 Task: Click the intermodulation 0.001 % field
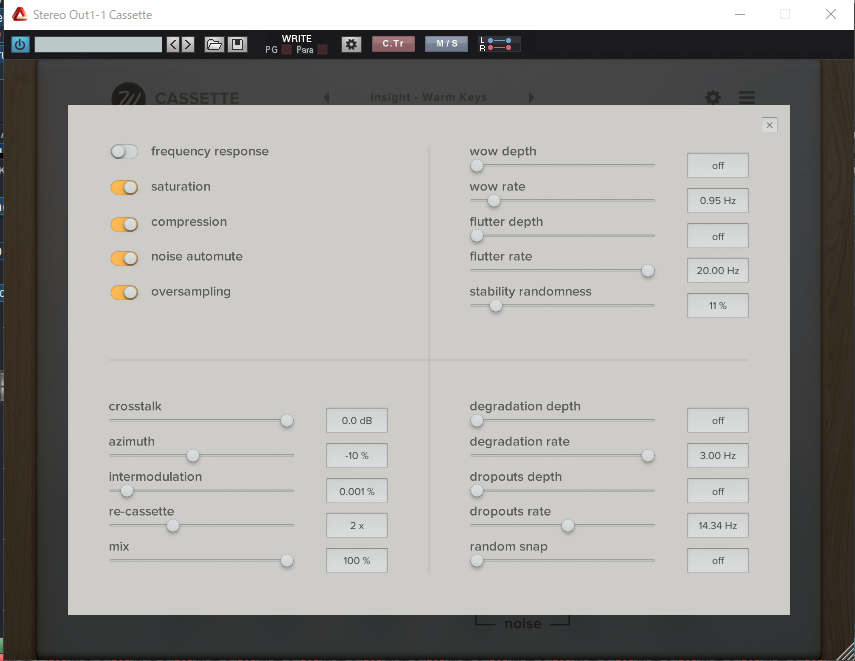357,491
